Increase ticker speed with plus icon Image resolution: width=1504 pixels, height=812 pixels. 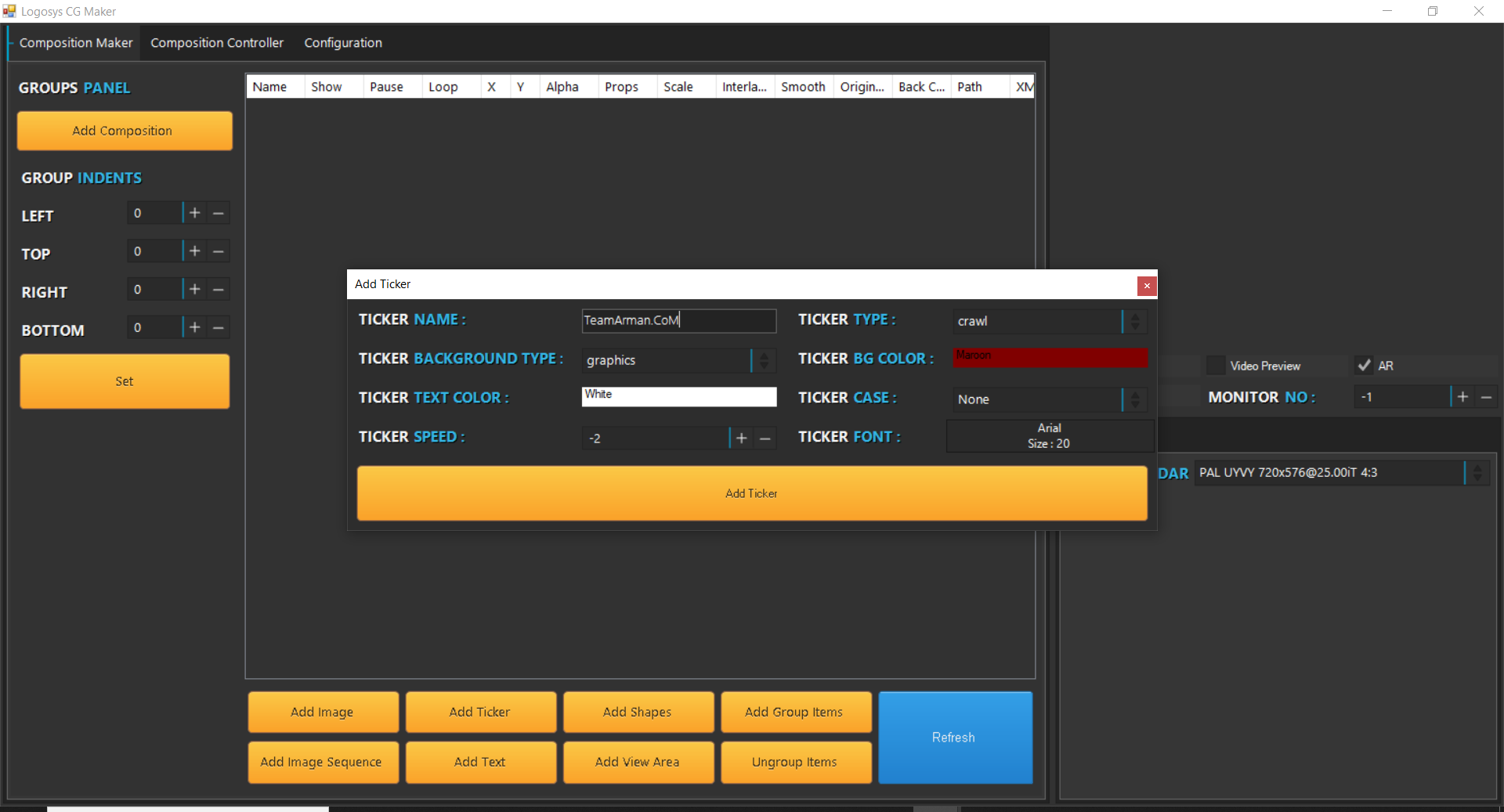tap(741, 438)
